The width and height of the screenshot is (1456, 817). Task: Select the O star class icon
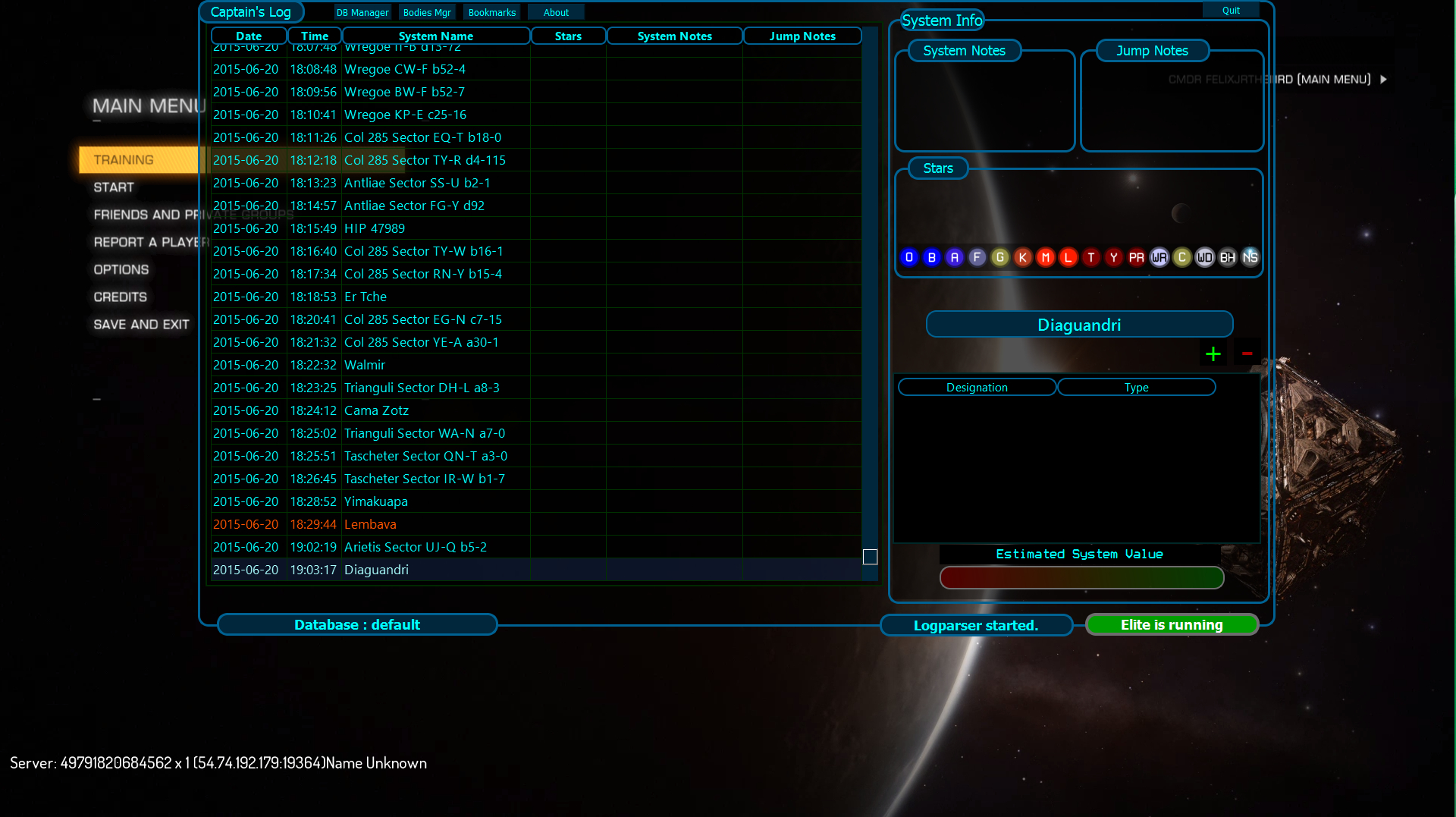point(909,258)
